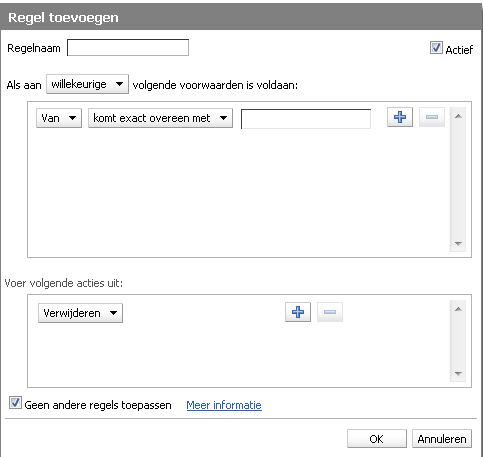
Task: Open the Verwijderen action dropdown
Action: click(x=80, y=313)
